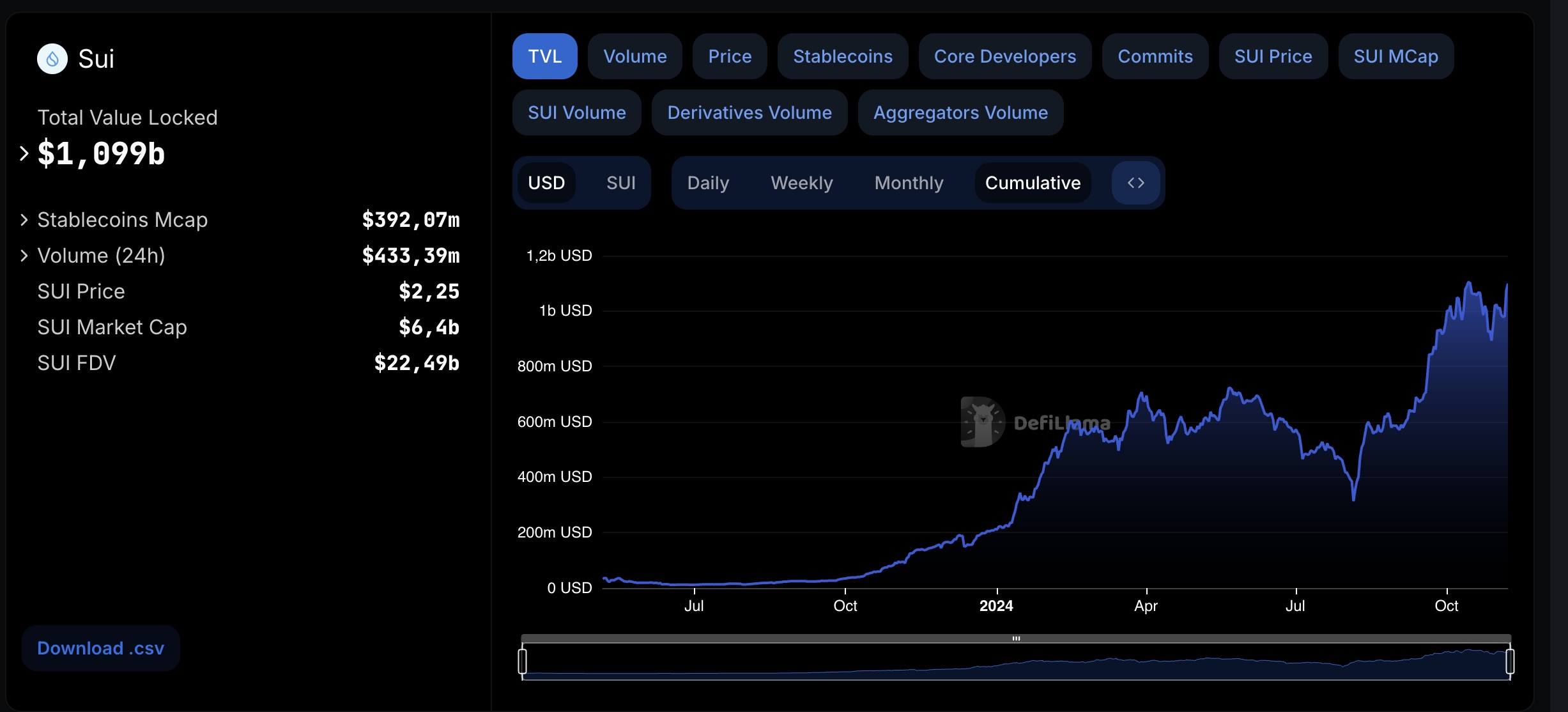Enable the Aggregators Volume chart series
Viewport: 1568px width, 712px height.
(x=960, y=112)
